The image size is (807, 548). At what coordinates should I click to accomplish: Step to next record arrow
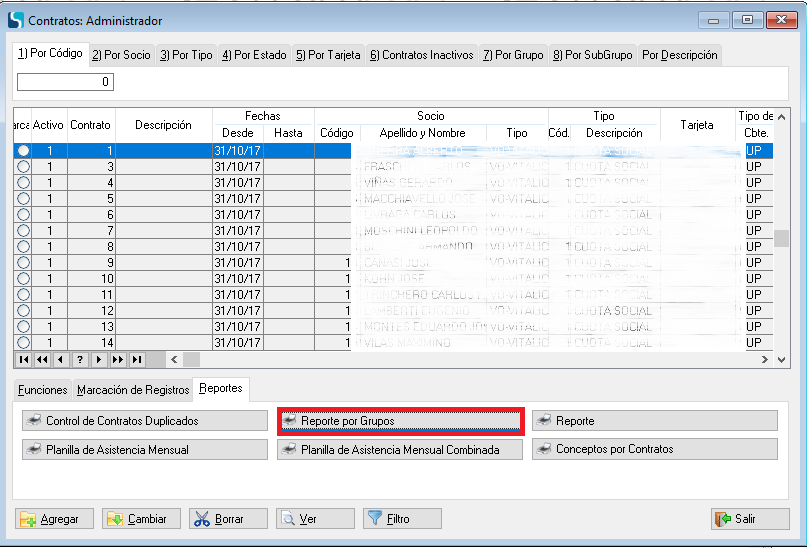click(x=99, y=359)
